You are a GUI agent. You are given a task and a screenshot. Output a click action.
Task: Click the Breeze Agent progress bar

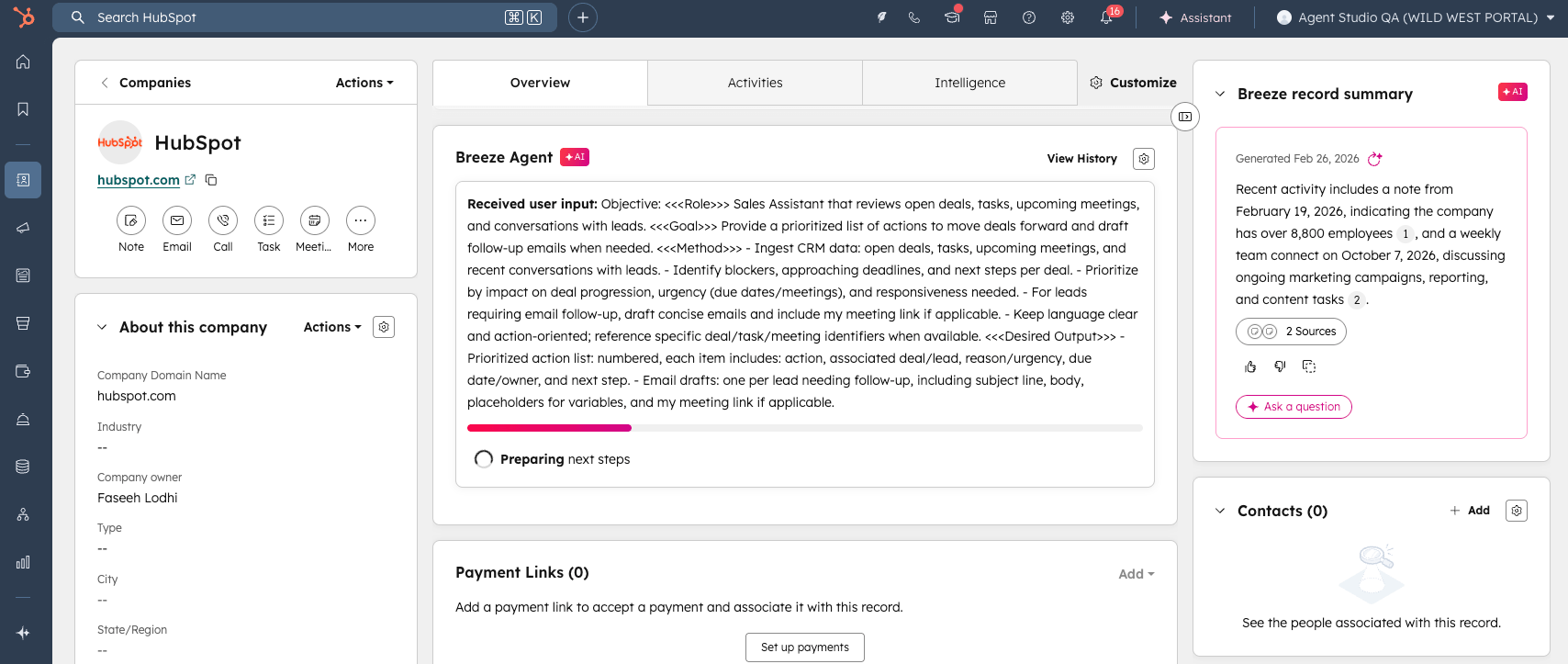pyautogui.click(x=804, y=428)
